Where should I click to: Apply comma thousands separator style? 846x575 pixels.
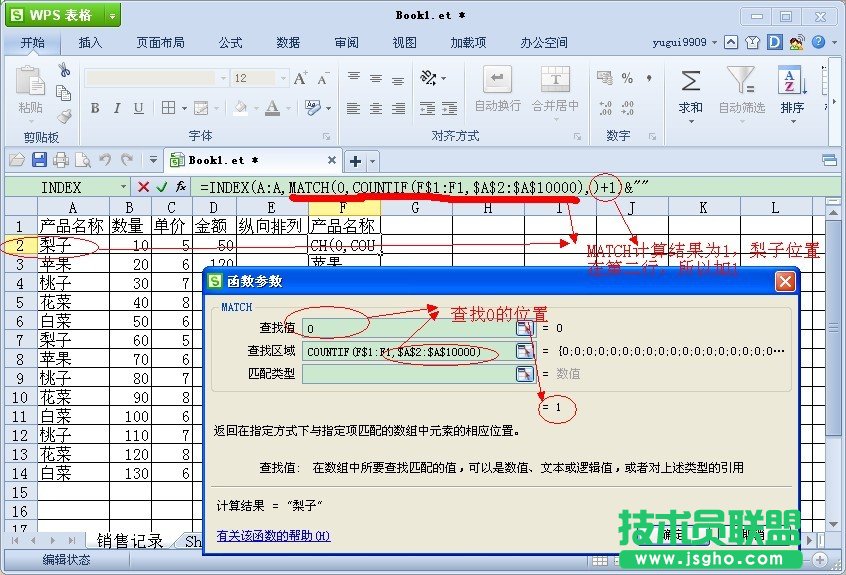(649, 79)
